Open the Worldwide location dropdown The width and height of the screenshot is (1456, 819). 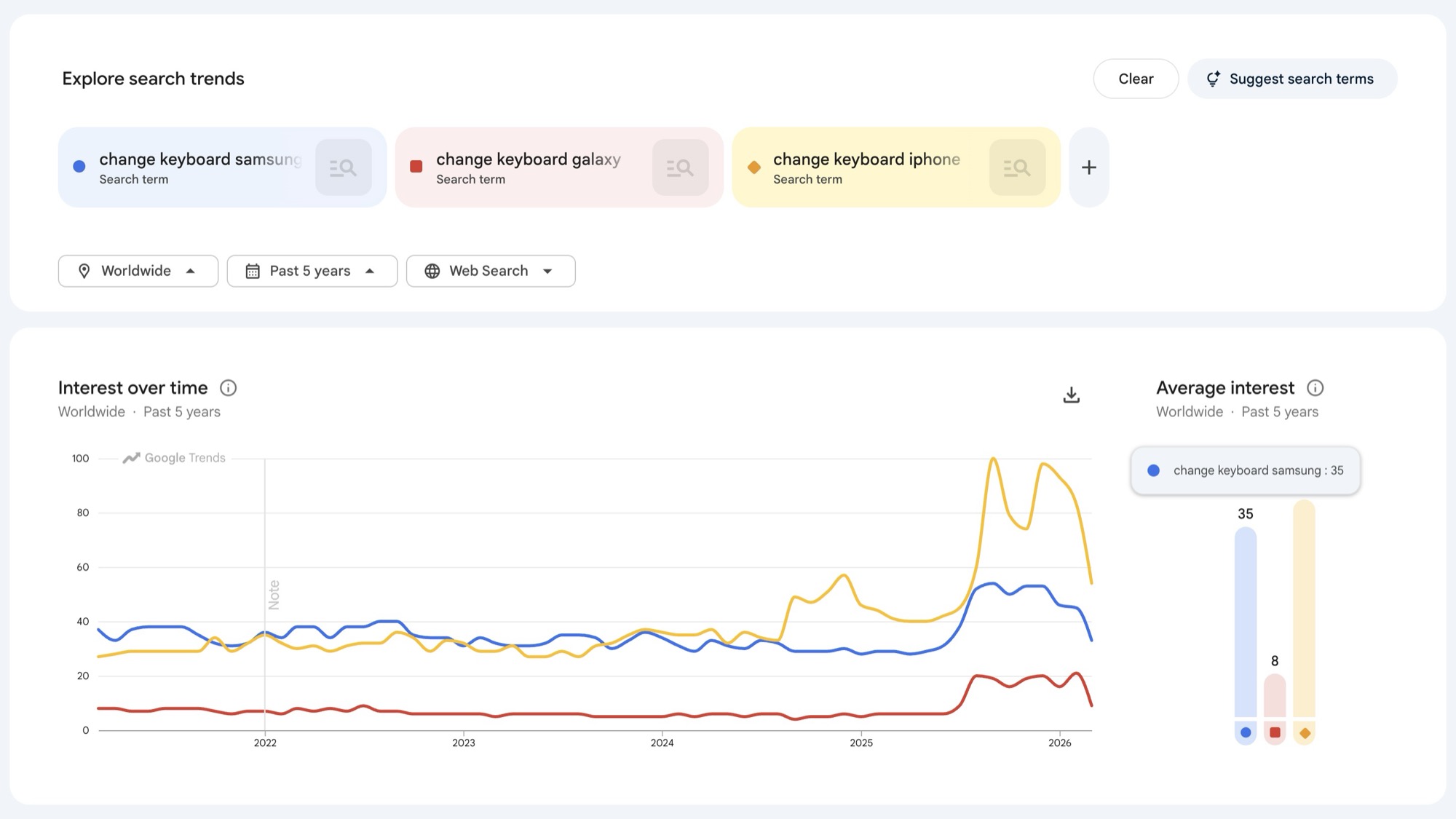[x=138, y=270]
